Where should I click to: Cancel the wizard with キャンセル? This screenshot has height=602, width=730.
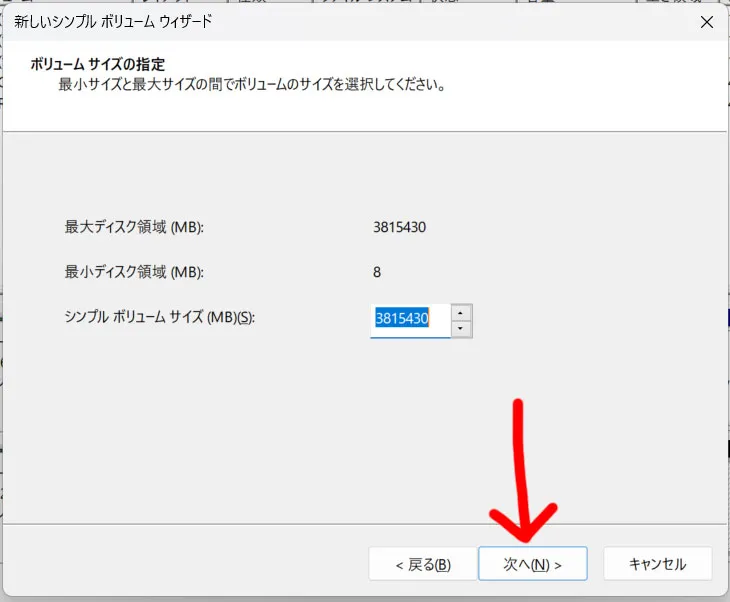click(x=658, y=564)
